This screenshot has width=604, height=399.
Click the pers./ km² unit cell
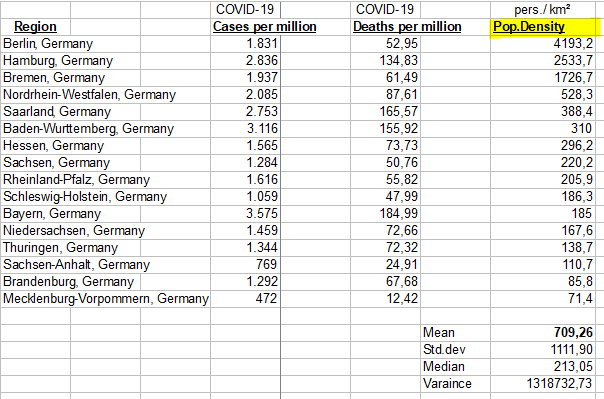542,10
